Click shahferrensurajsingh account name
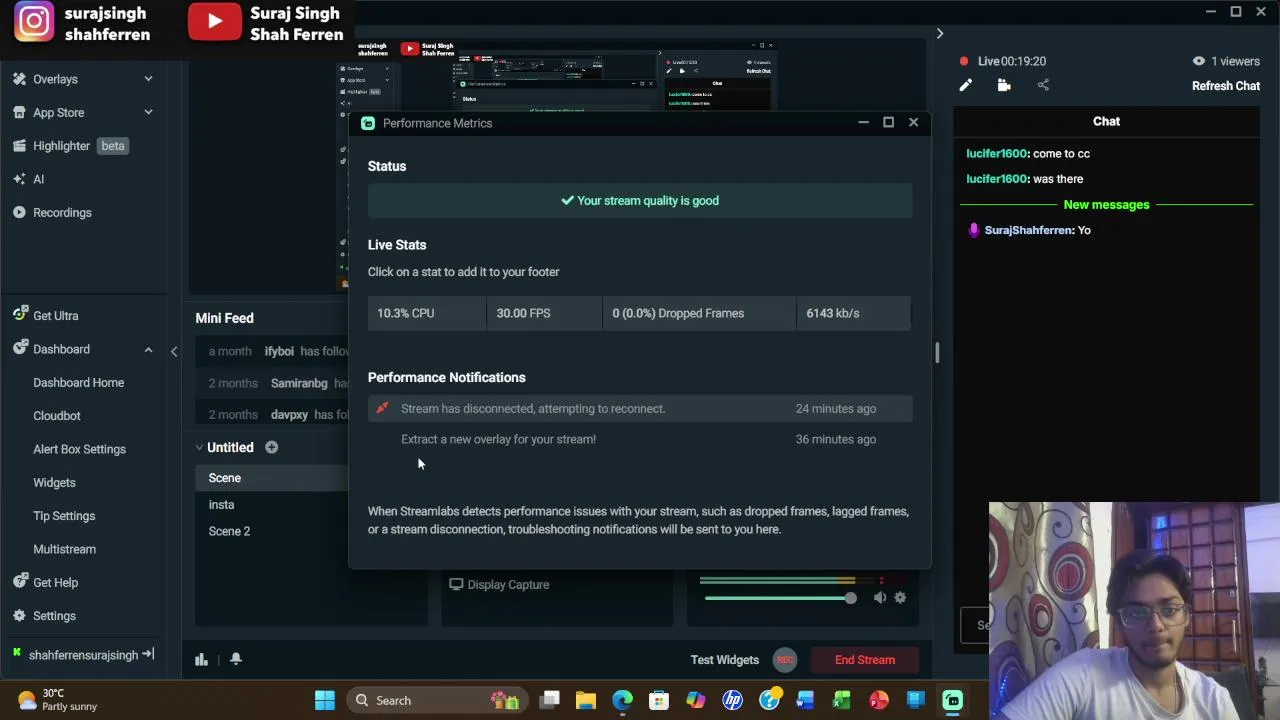Image resolution: width=1280 pixels, height=720 pixels. pyautogui.click(x=83, y=655)
